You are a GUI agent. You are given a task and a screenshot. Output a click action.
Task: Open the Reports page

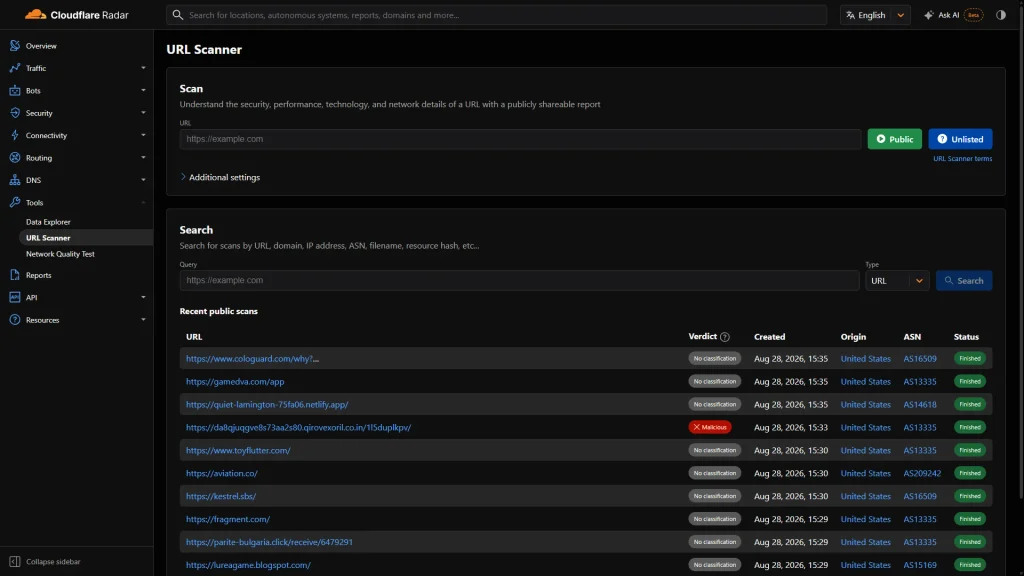point(39,275)
